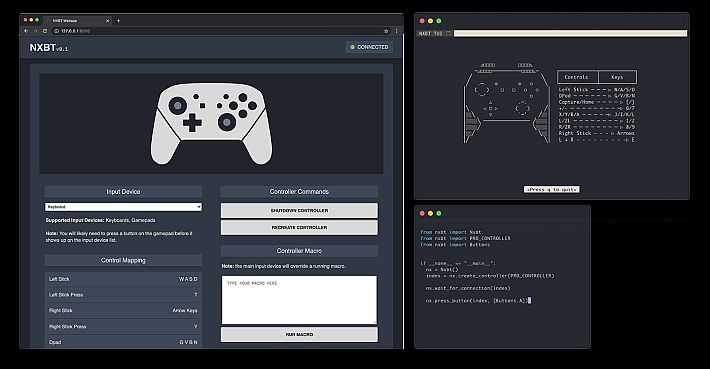710x369 pixels.
Task: Open the browser three-dot menu
Action: click(x=396, y=31)
